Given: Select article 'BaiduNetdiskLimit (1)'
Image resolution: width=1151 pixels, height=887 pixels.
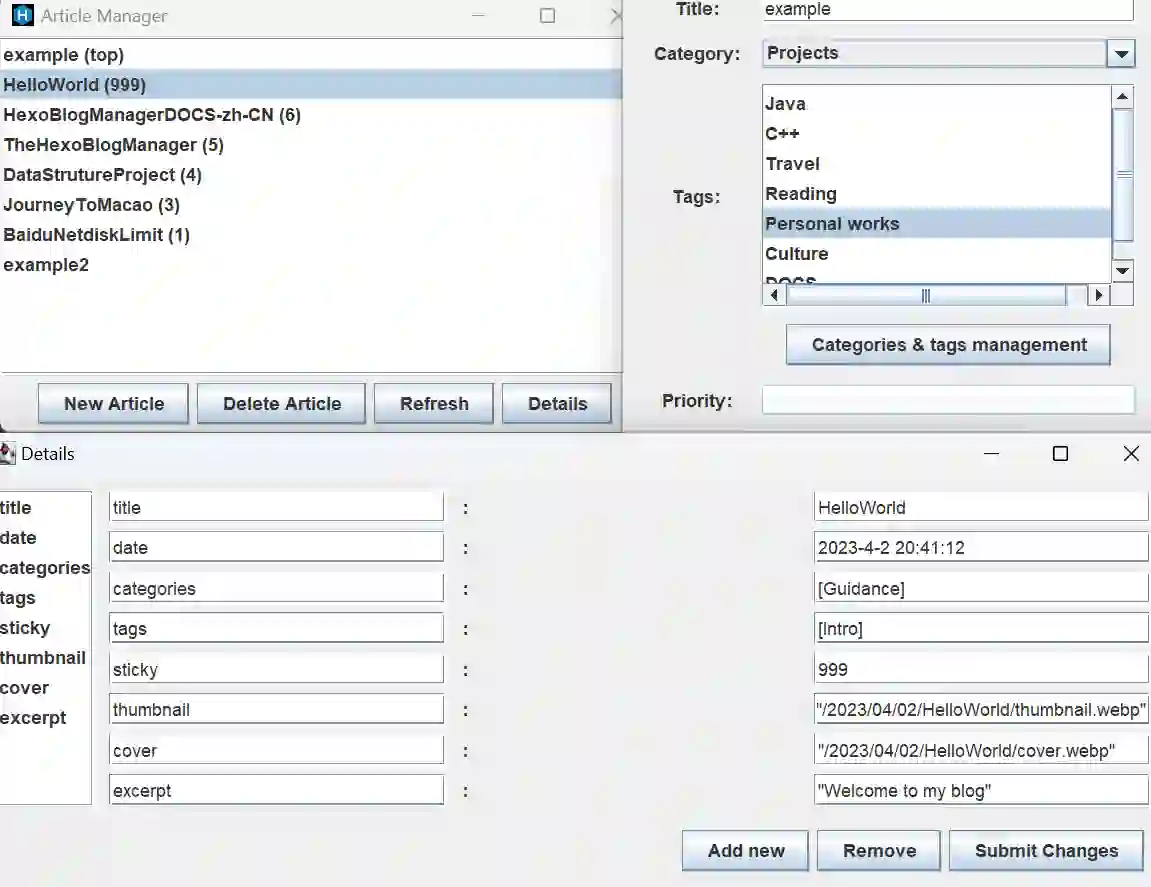Looking at the screenshot, I should 311,235.
